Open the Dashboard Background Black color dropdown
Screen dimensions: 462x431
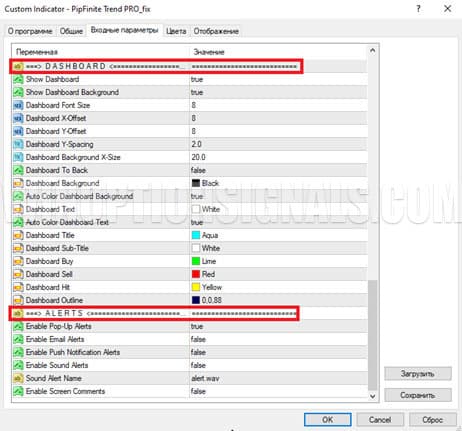(x=279, y=183)
